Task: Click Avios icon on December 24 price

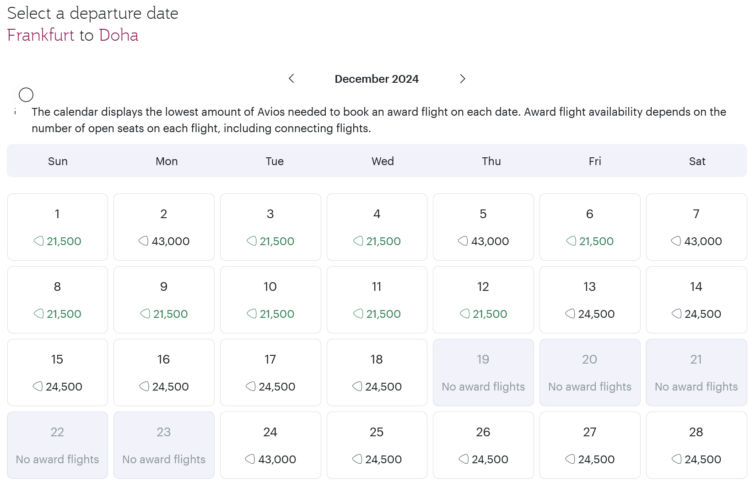Action: coord(251,460)
